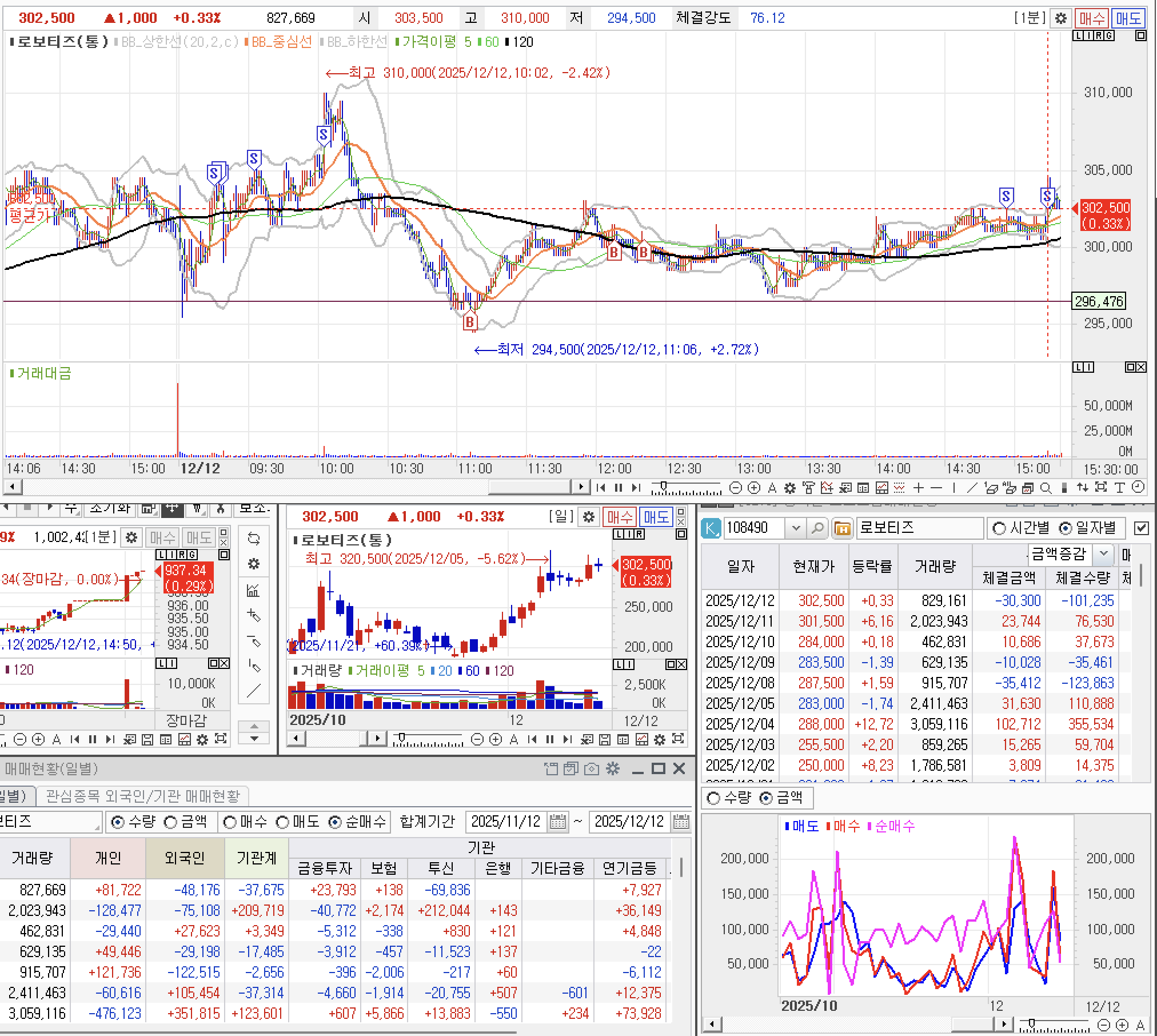Click the zoom-in plus icon on main chart toolbar
The width and height of the screenshot is (1157, 1036).
tap(754, 488)
